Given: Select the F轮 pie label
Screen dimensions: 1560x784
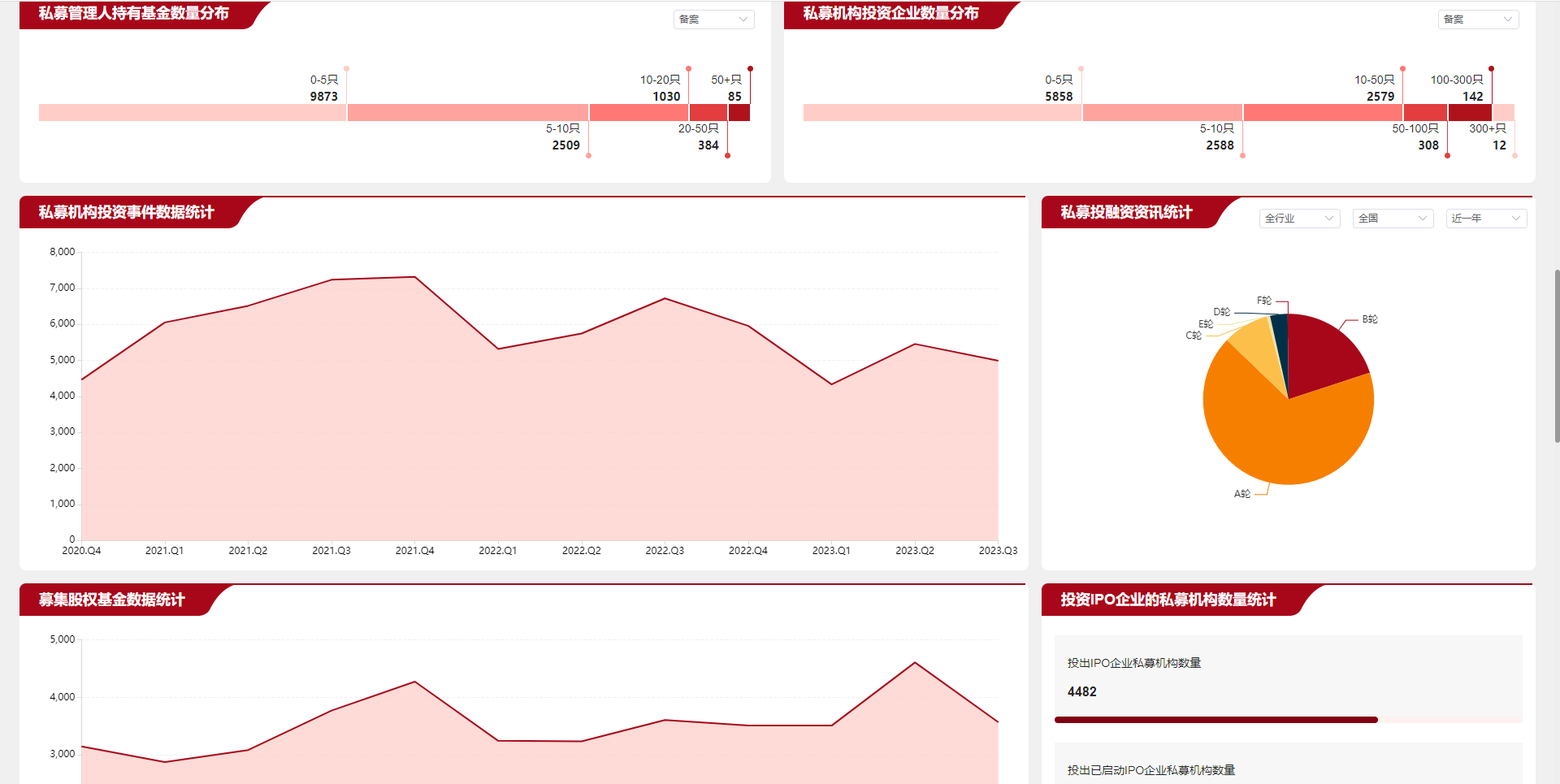Looking at the screenshot, I should (1264, 301).
